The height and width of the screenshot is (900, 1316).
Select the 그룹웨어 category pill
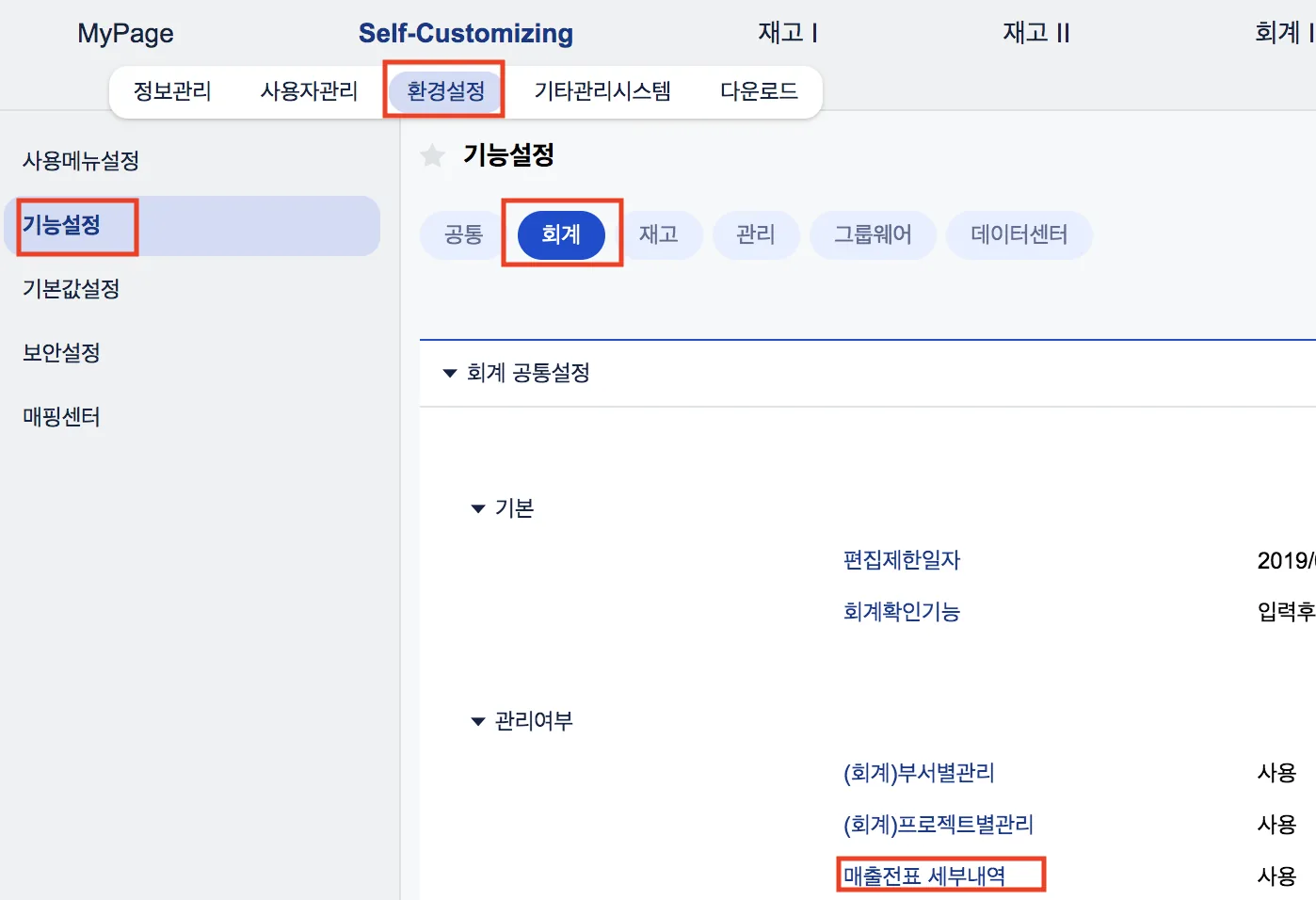pyautogui.click(x=873, y=234)
